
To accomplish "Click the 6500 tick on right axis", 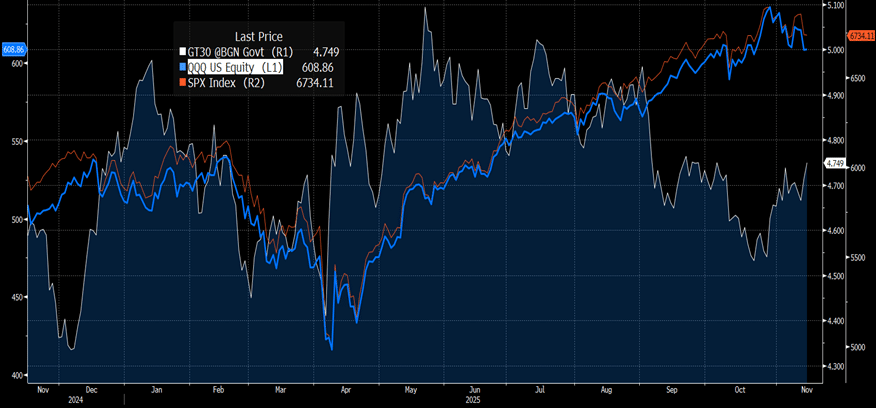I will click(857, 76).
